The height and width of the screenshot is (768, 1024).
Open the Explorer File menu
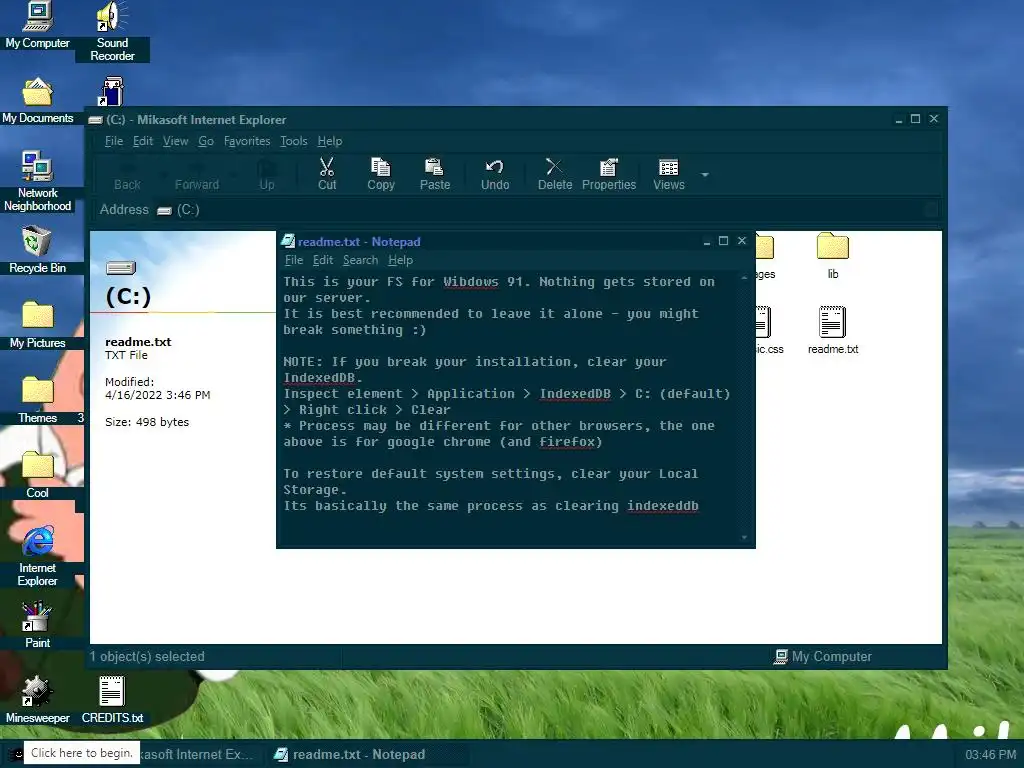point(114,141)
